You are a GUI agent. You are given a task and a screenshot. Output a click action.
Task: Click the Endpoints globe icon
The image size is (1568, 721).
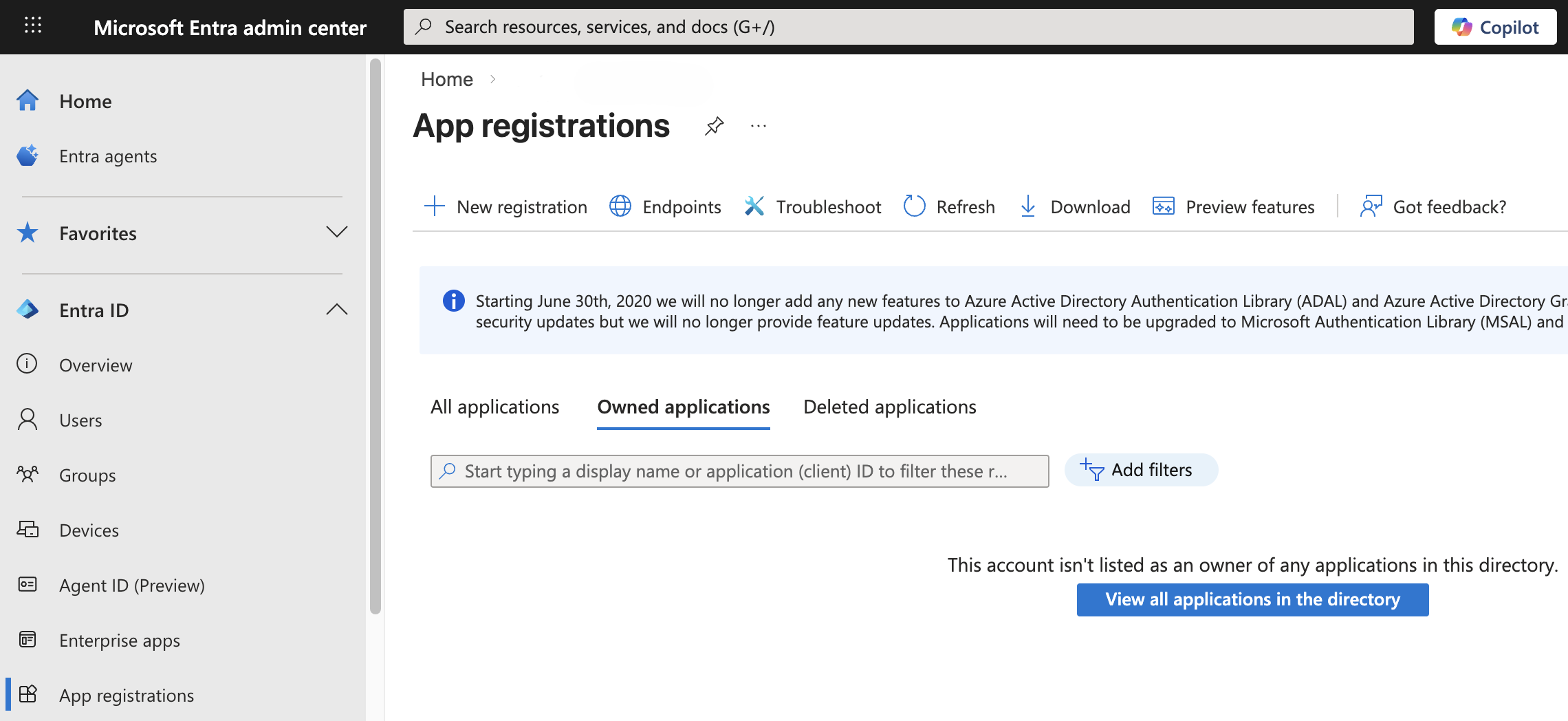click(620, 206)
